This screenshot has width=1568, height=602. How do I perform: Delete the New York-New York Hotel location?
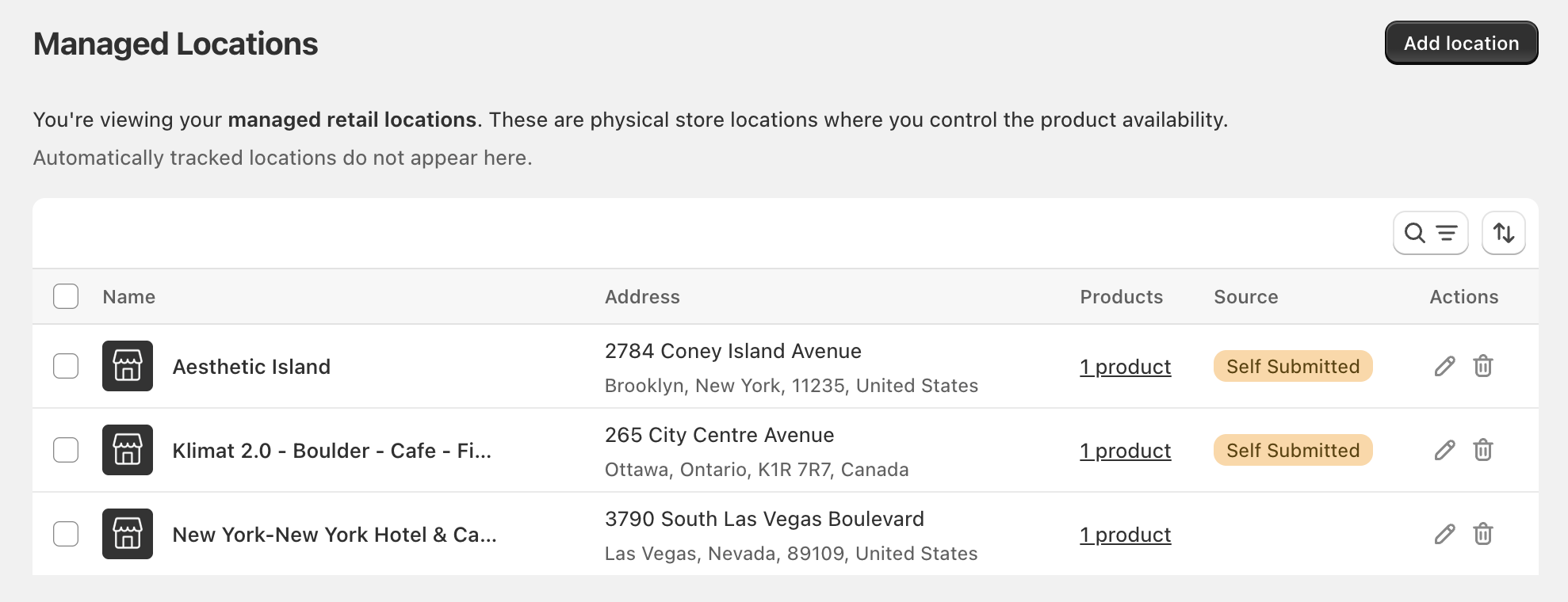(x=1484, y=534)
